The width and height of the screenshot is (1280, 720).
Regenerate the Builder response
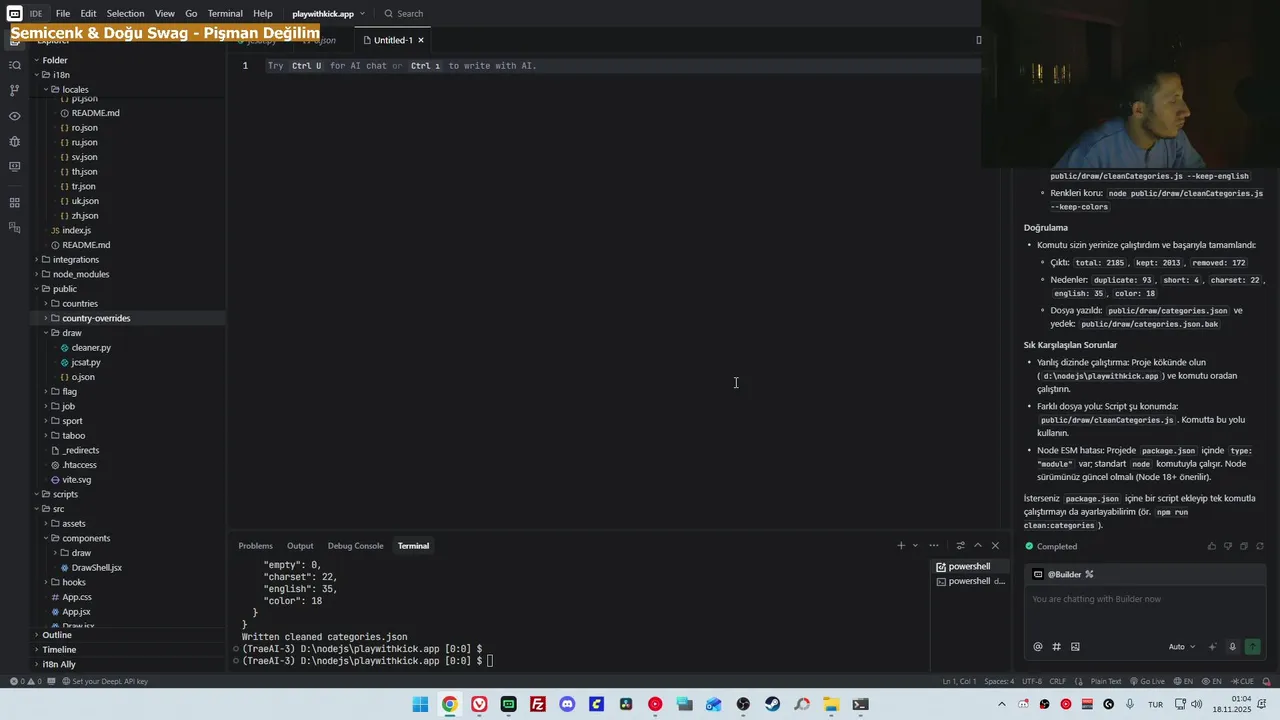click(x=1260, y=546)
